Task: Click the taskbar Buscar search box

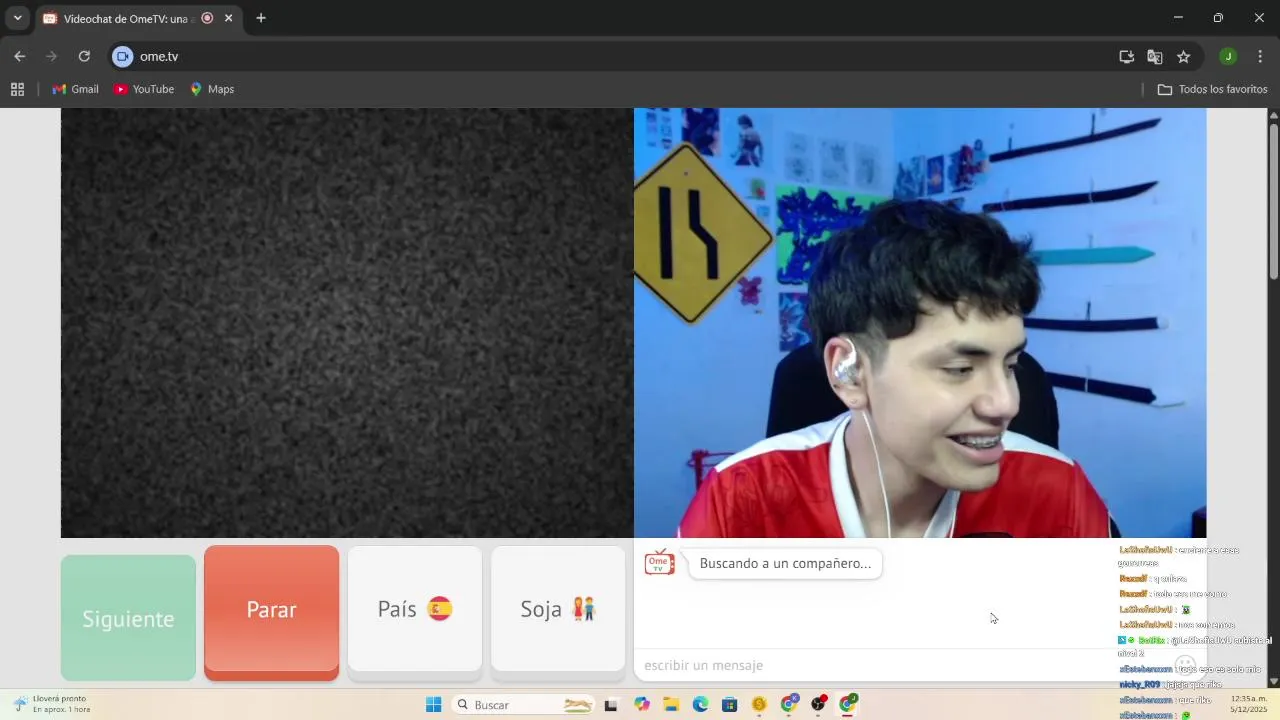Action: pos(524,705)
